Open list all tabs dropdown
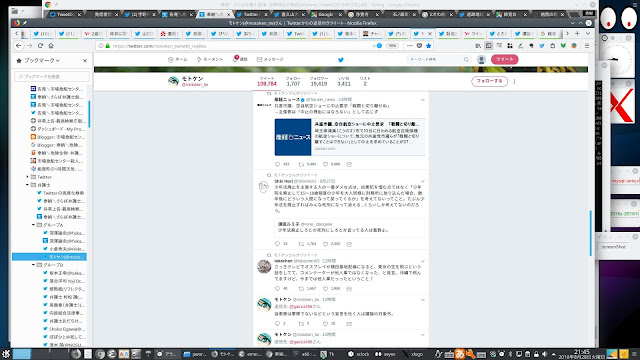640x360 pixels. coord(588,33)
